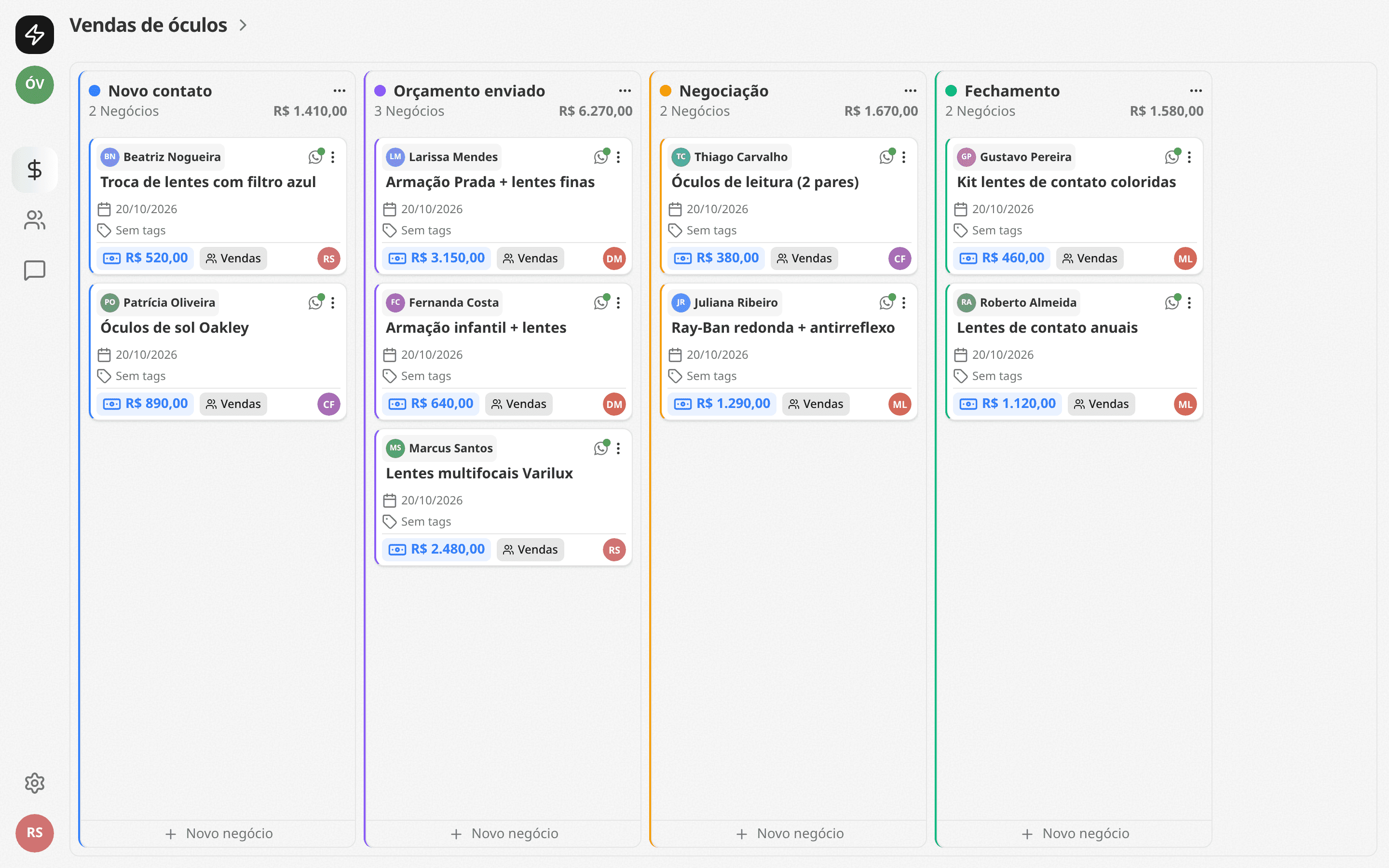Viewport: 1389px width, 868px height.
Task: Open the contacts people sidebar icon
Action: pos(34,220)
